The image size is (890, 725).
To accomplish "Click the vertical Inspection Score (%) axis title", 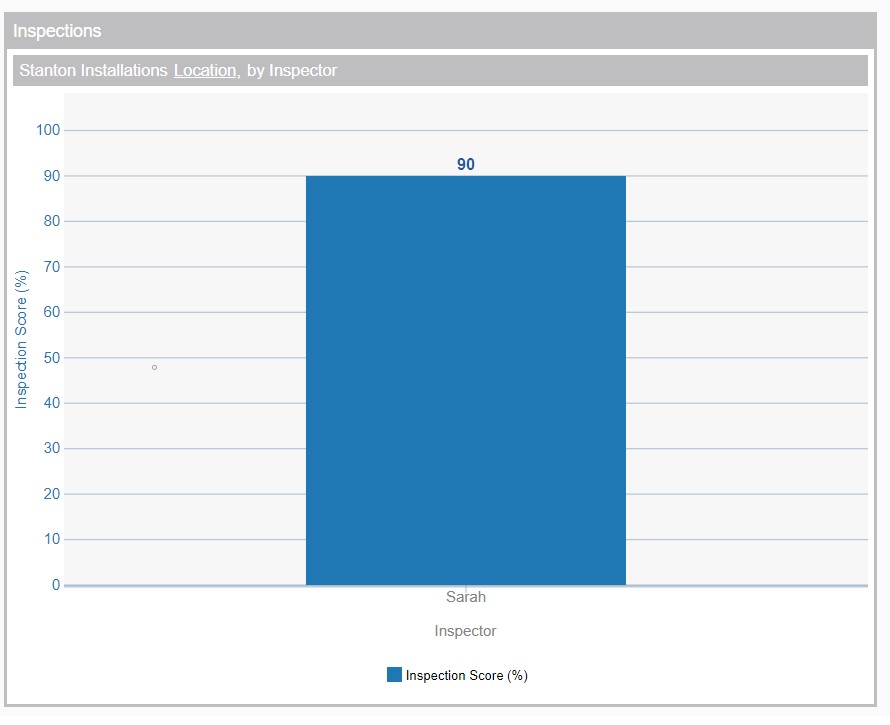I will [21, 340].
